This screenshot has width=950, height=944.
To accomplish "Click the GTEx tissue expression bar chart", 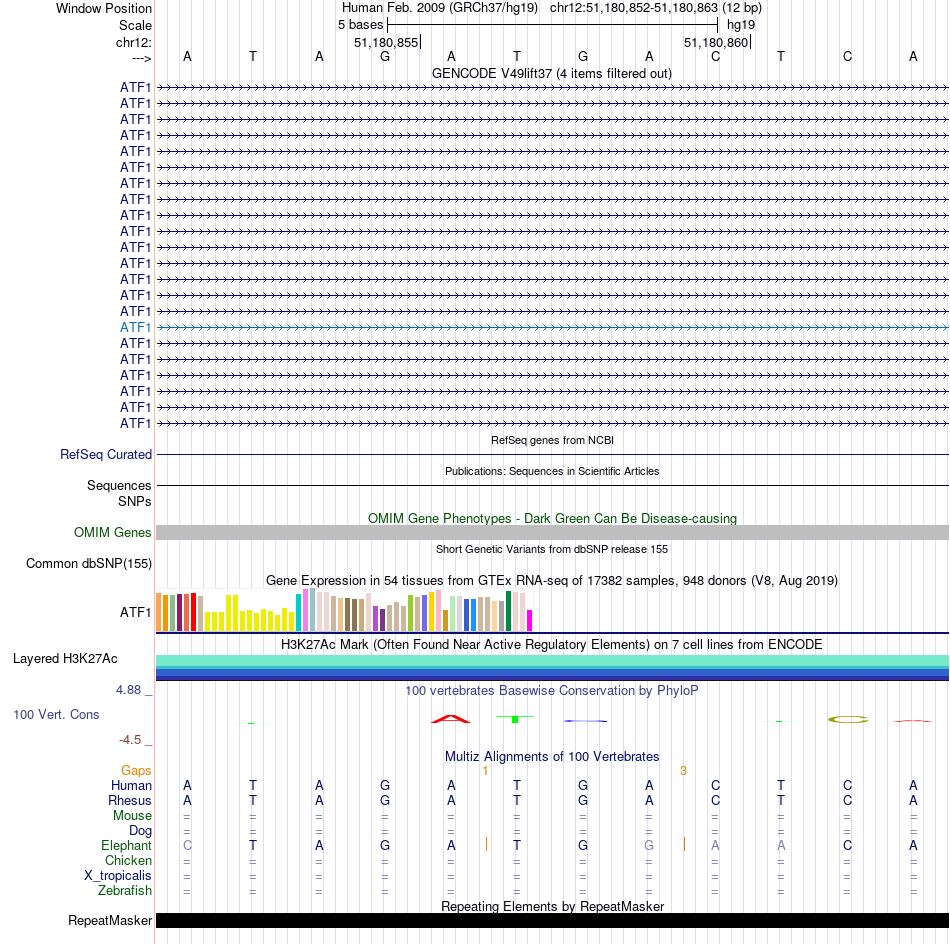I will click(344, 610).
